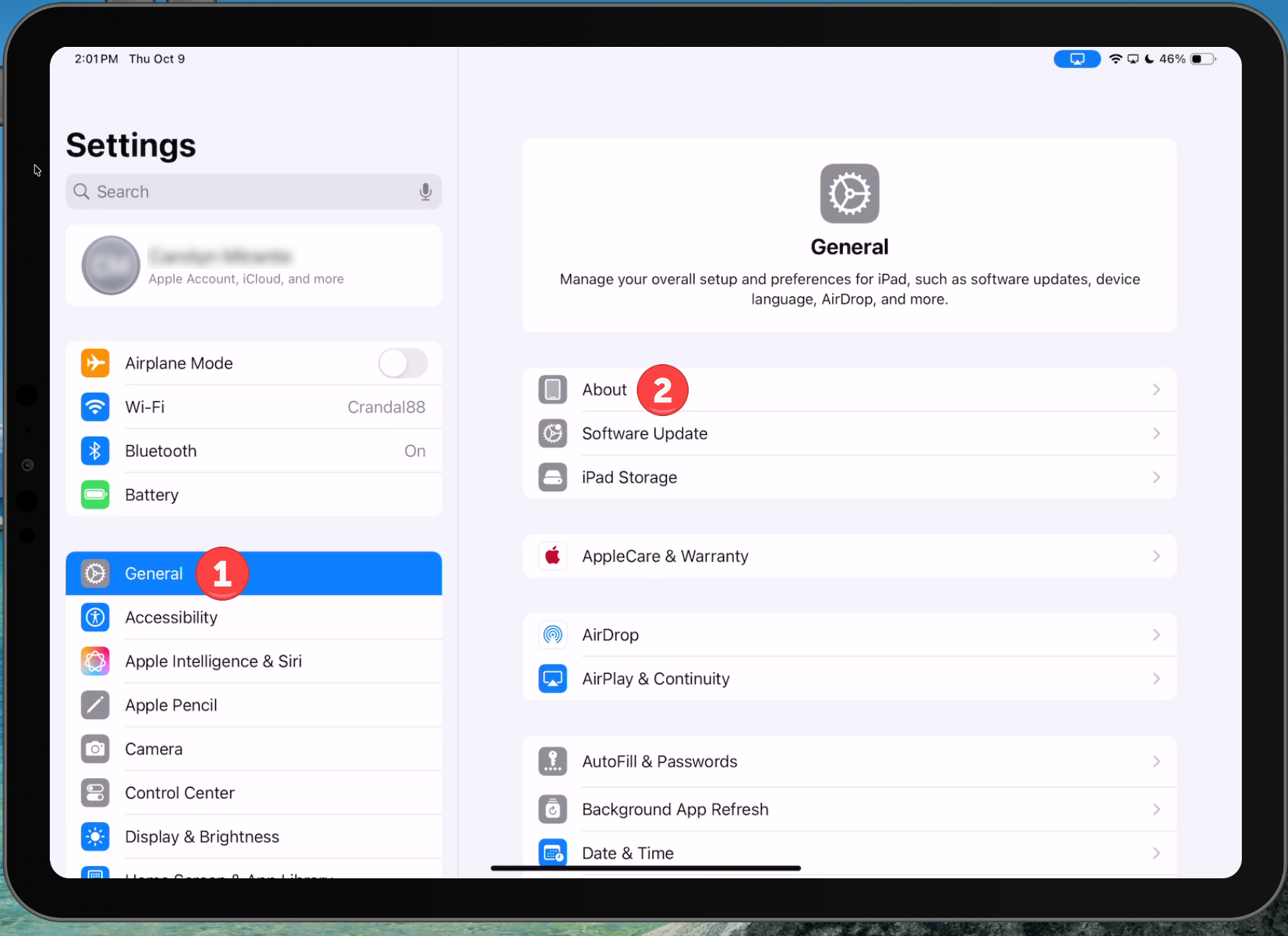Expand the AutoFill & Passwords chevron

point(1156,761)
